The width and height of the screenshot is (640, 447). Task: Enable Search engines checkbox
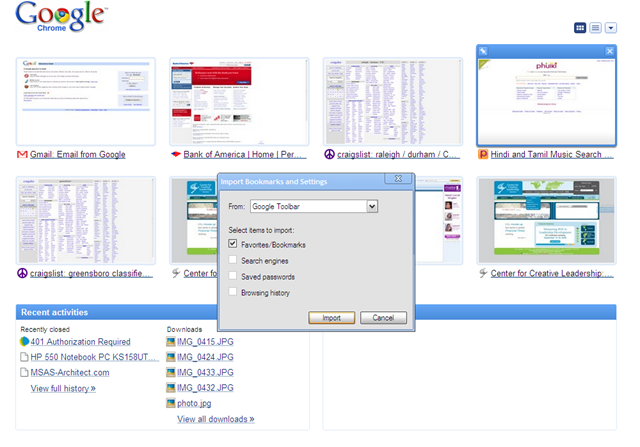point(233,260)
